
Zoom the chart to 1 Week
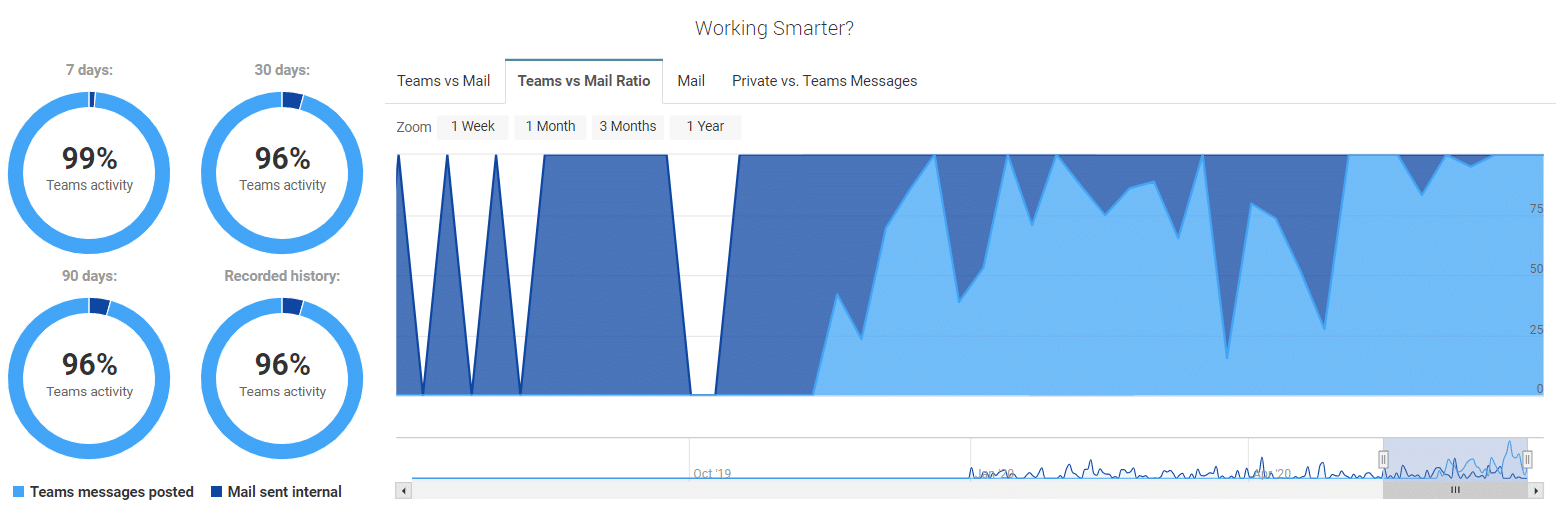[472, 127]
